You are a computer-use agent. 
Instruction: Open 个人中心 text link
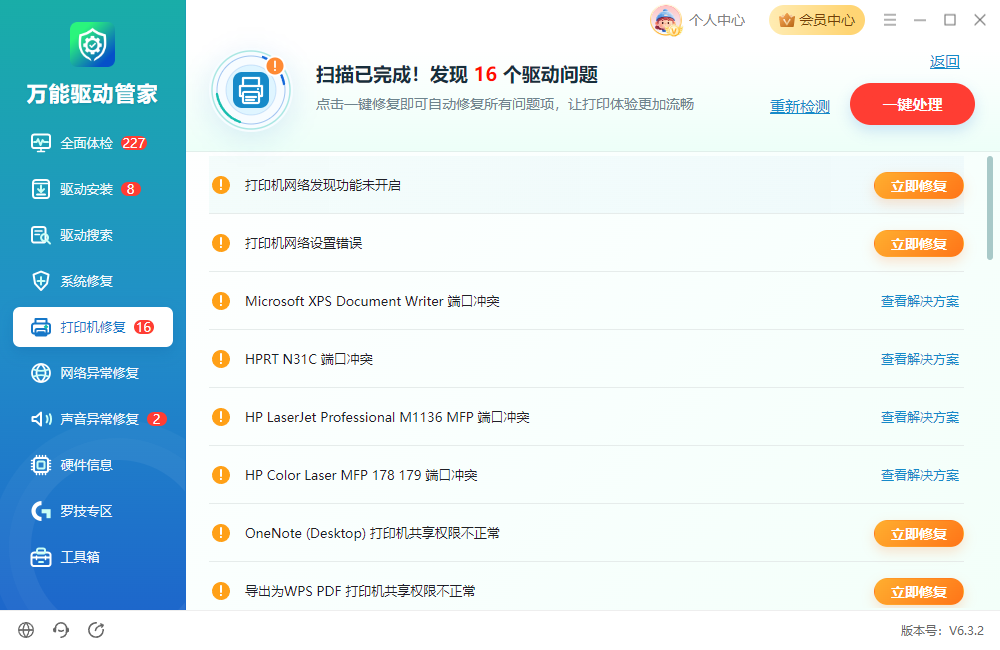pyautogui.click(x=717, y=20)
